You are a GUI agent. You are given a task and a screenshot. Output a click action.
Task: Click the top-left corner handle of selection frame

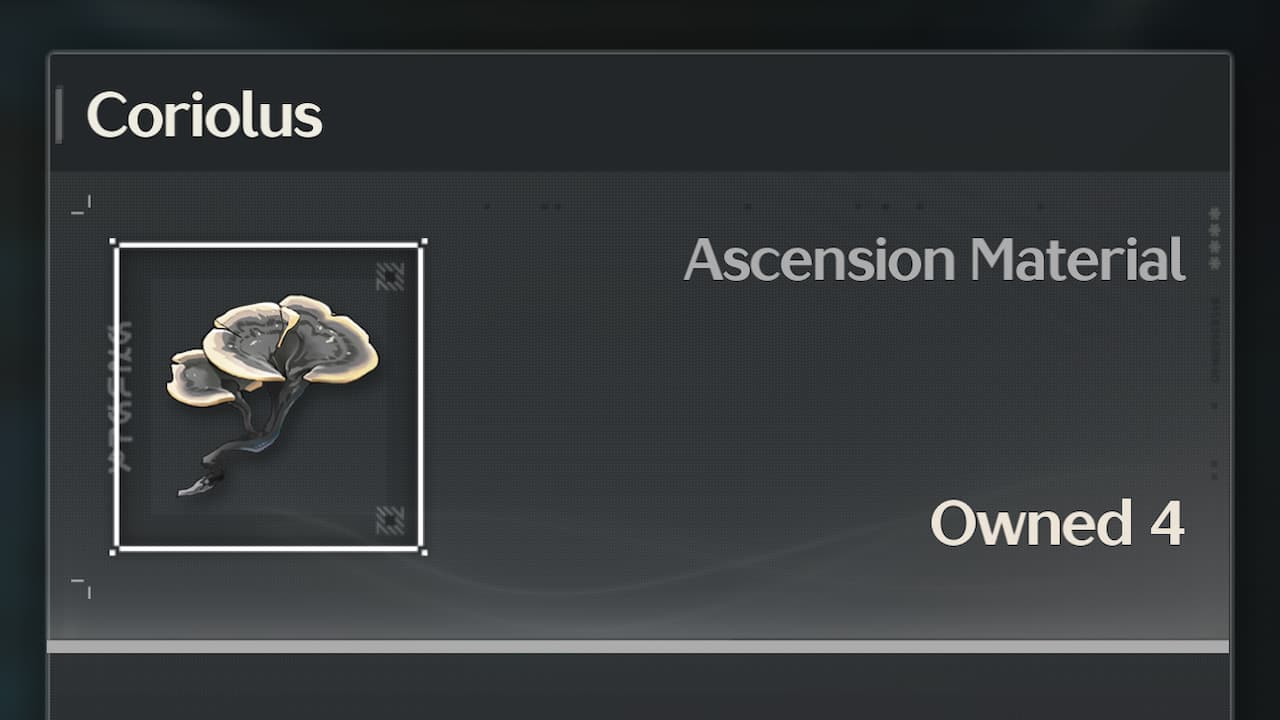(x=113, y=242)
